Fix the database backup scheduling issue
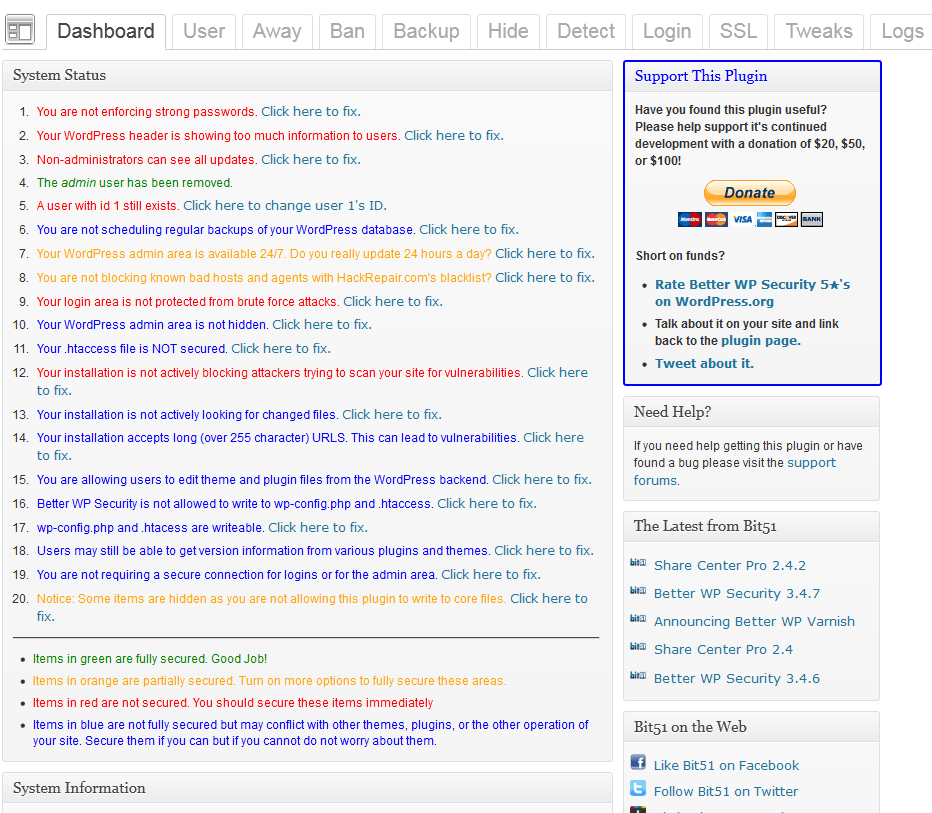The image size is (932, 813). [x=469, y=229]
